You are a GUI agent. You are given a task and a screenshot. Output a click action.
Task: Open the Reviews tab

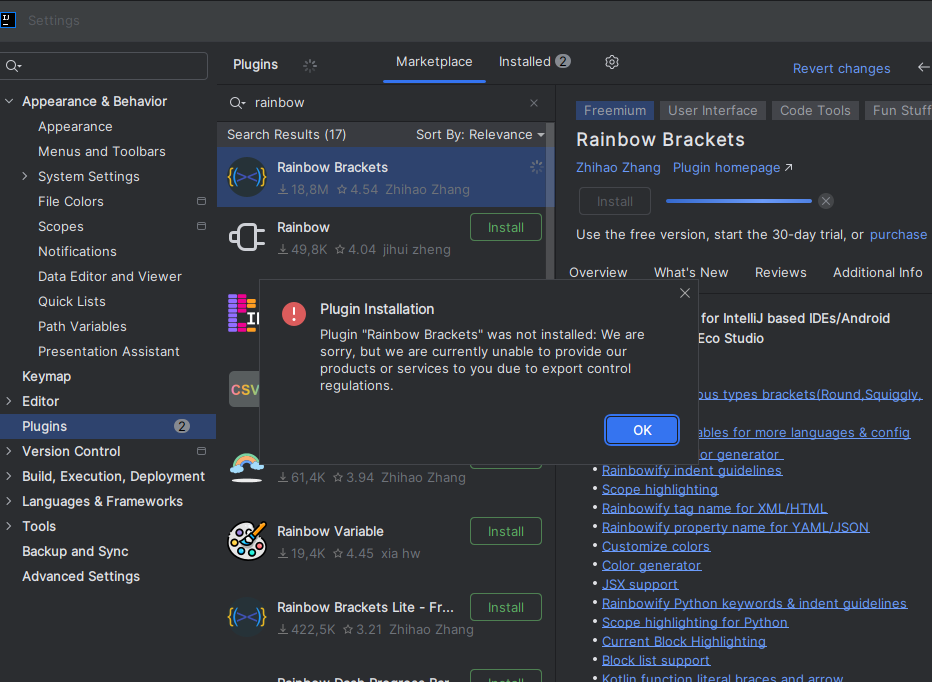pyautogui.click(x=780, y=272)
